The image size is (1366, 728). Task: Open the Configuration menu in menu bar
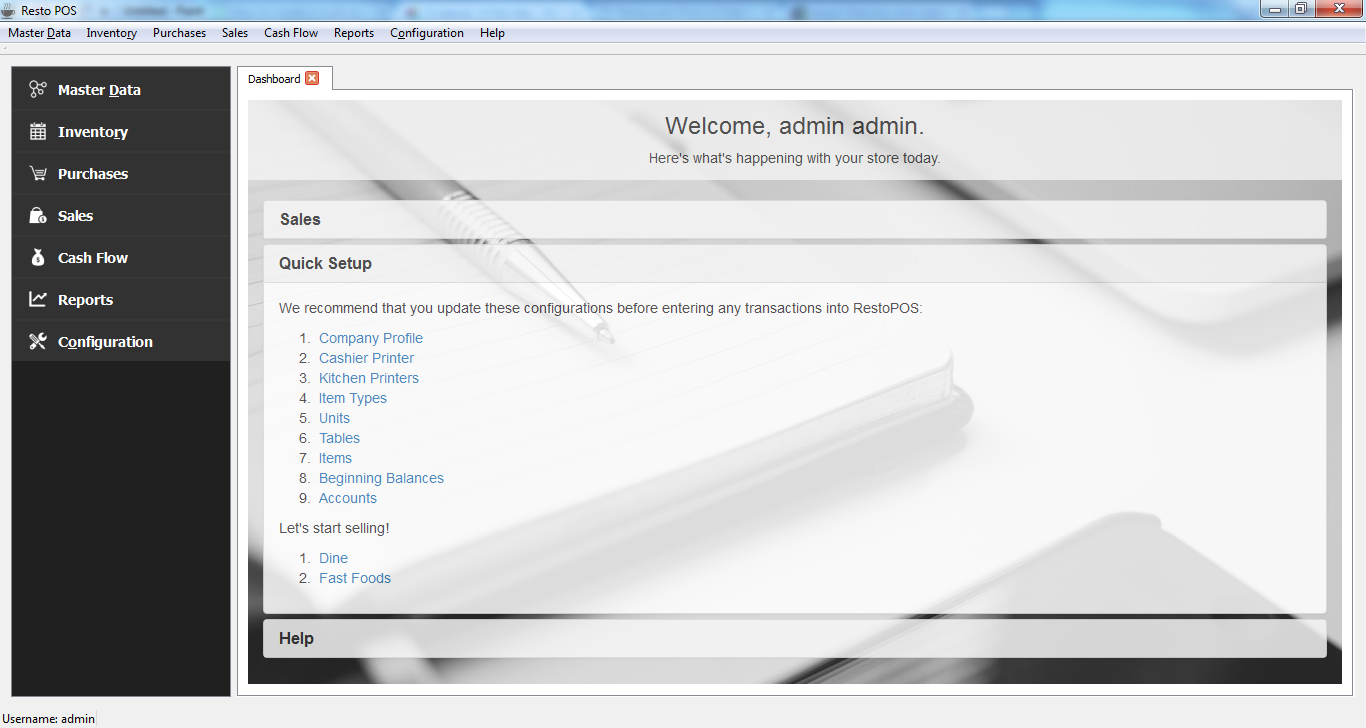point(427,33)
